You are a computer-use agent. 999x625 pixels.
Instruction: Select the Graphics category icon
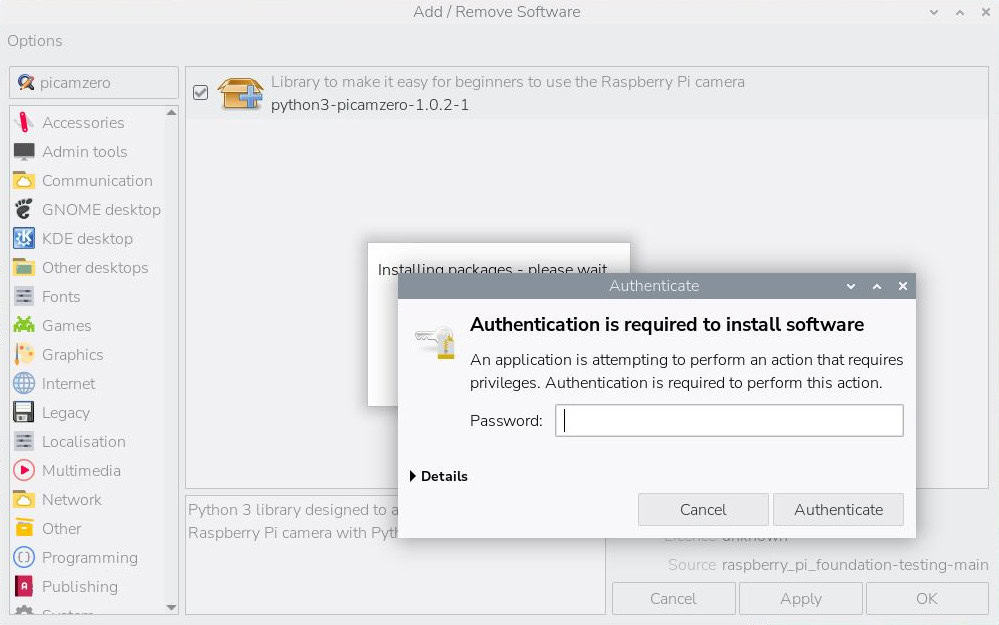(x=25, y=354)
